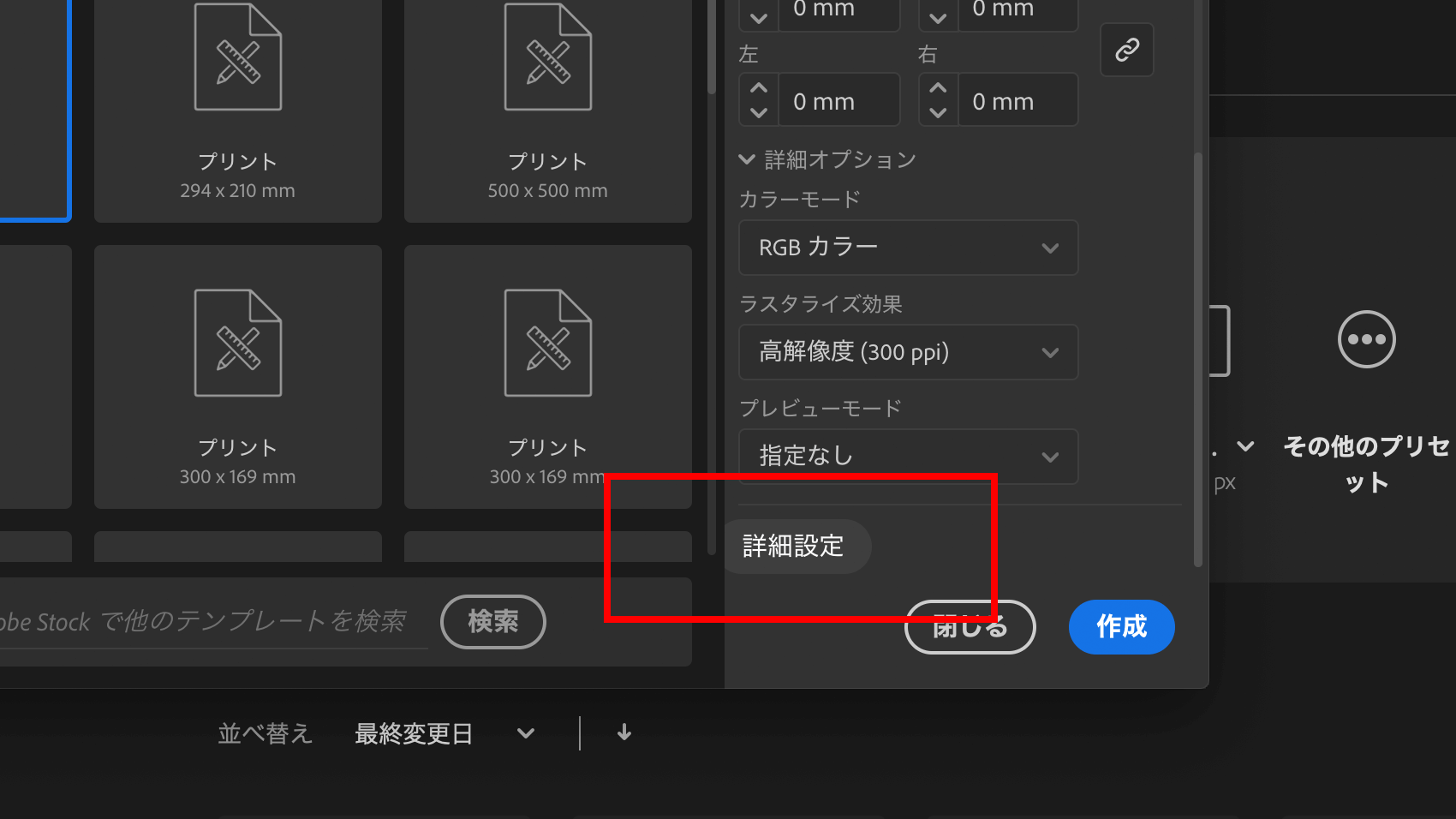Image resolution: width=1456 pixels, height=819 pixels.
Task: Click the 詳細設定 button
Action: 795,546
